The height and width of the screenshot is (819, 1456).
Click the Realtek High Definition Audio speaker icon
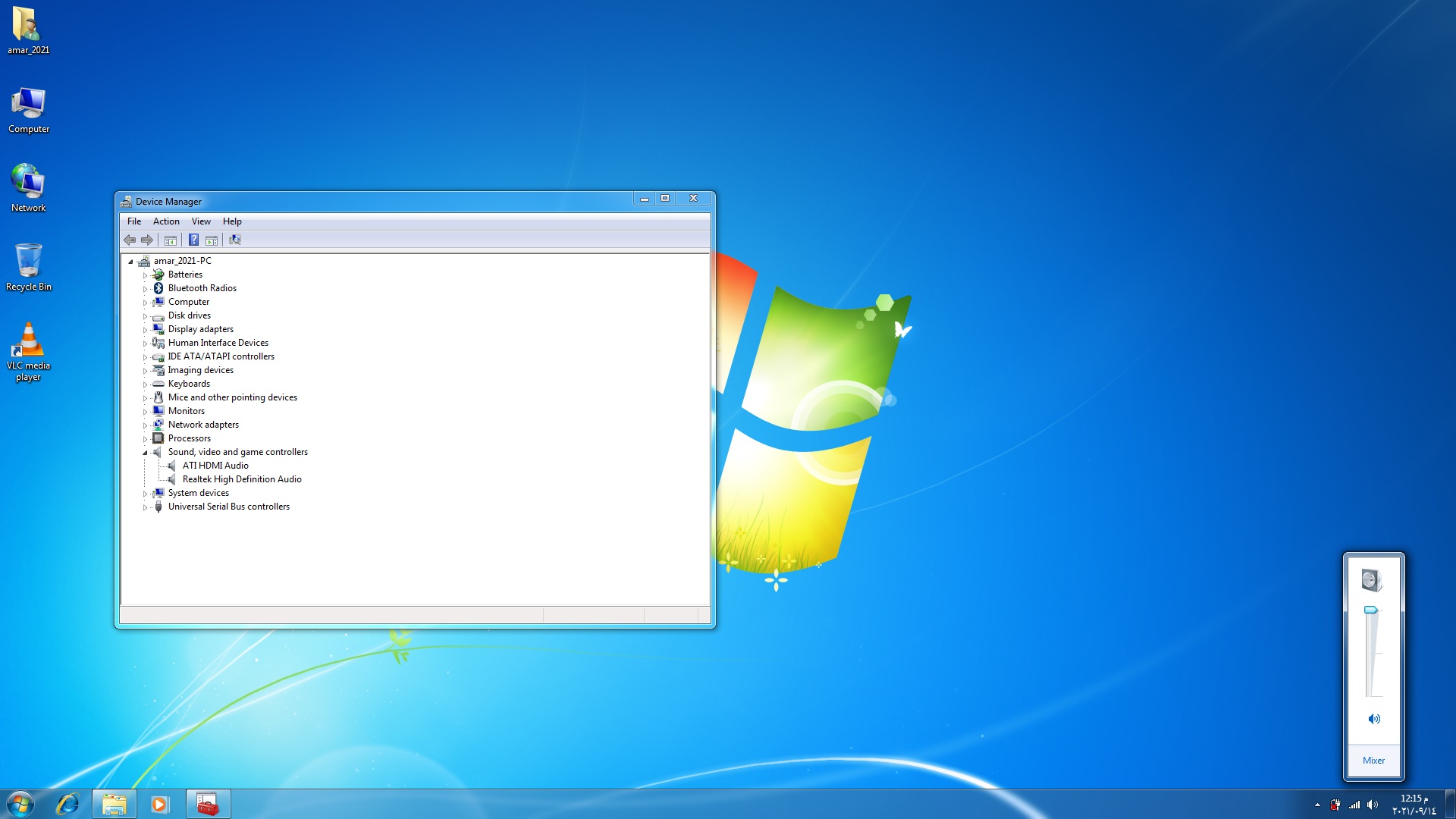[172, 479]
